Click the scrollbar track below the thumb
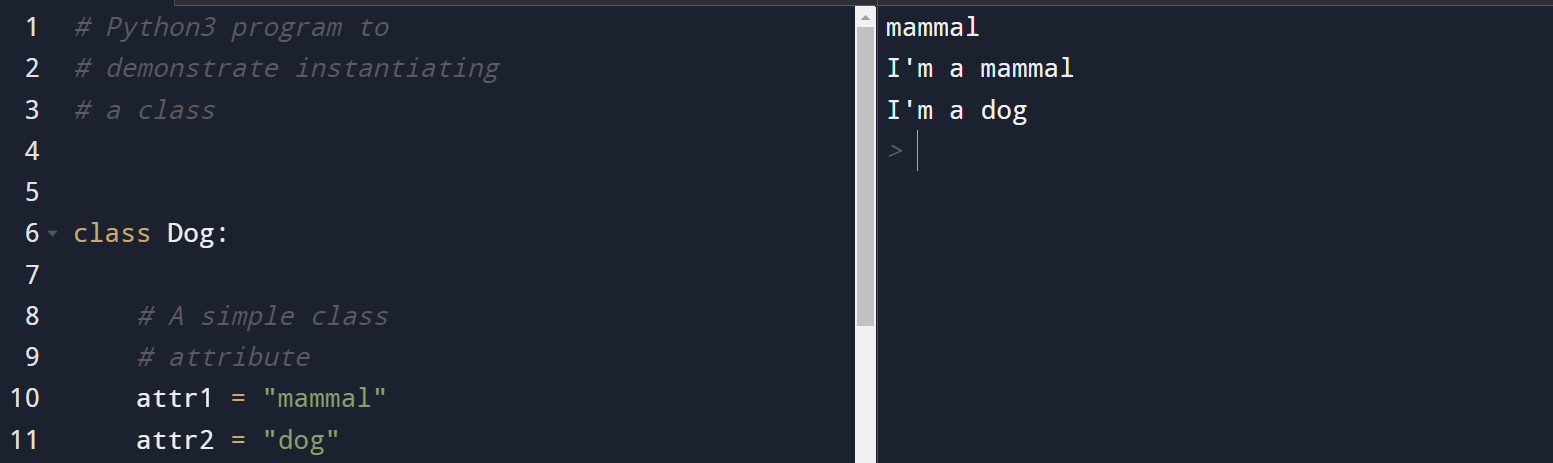Viewport: 1553px width, 463px height. point(866,394)
